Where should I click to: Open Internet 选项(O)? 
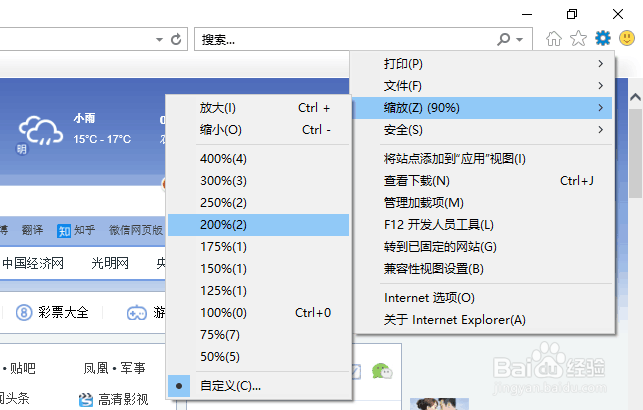pyautogui.click(x=482, y=298)
